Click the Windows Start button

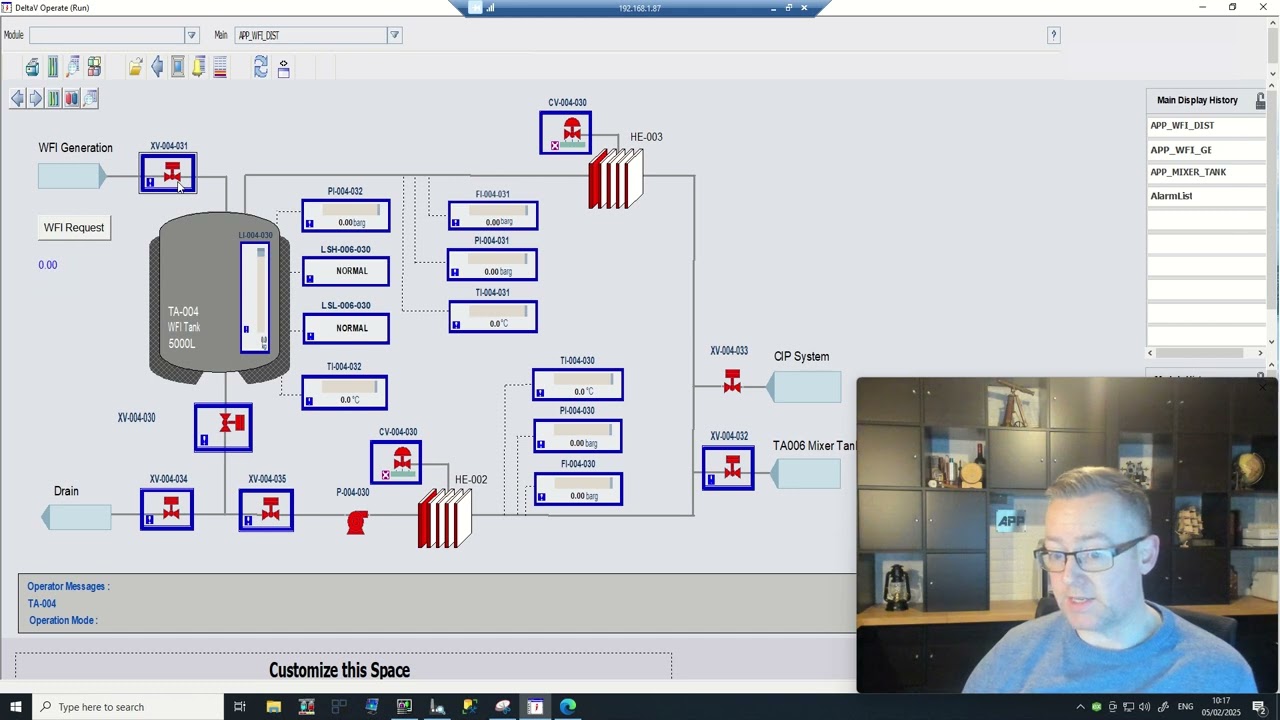coord(15,707)
